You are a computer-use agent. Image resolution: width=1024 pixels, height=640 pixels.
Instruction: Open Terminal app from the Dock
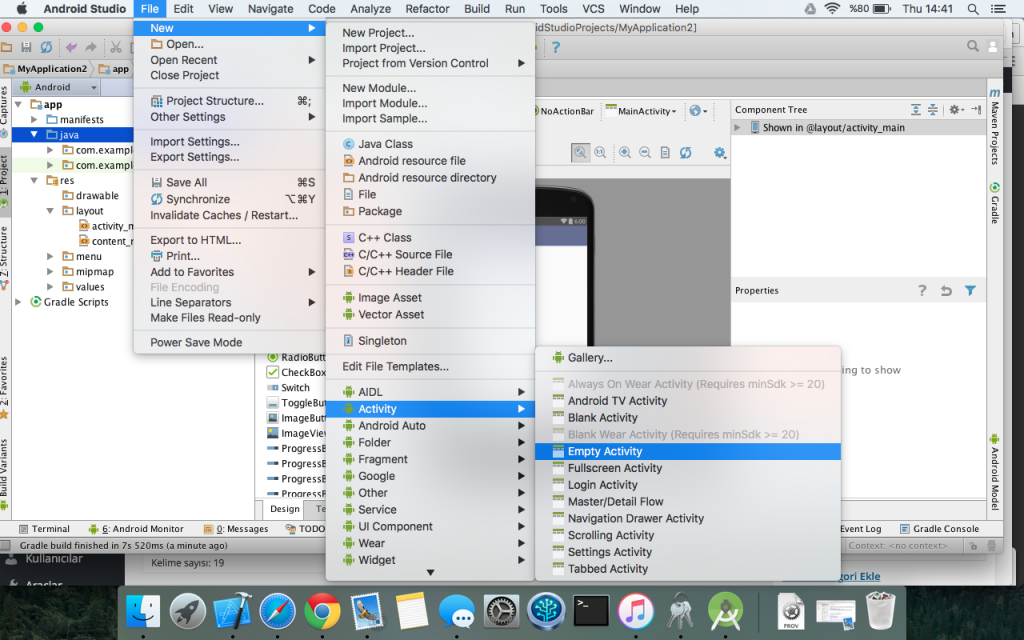[591, 611]
